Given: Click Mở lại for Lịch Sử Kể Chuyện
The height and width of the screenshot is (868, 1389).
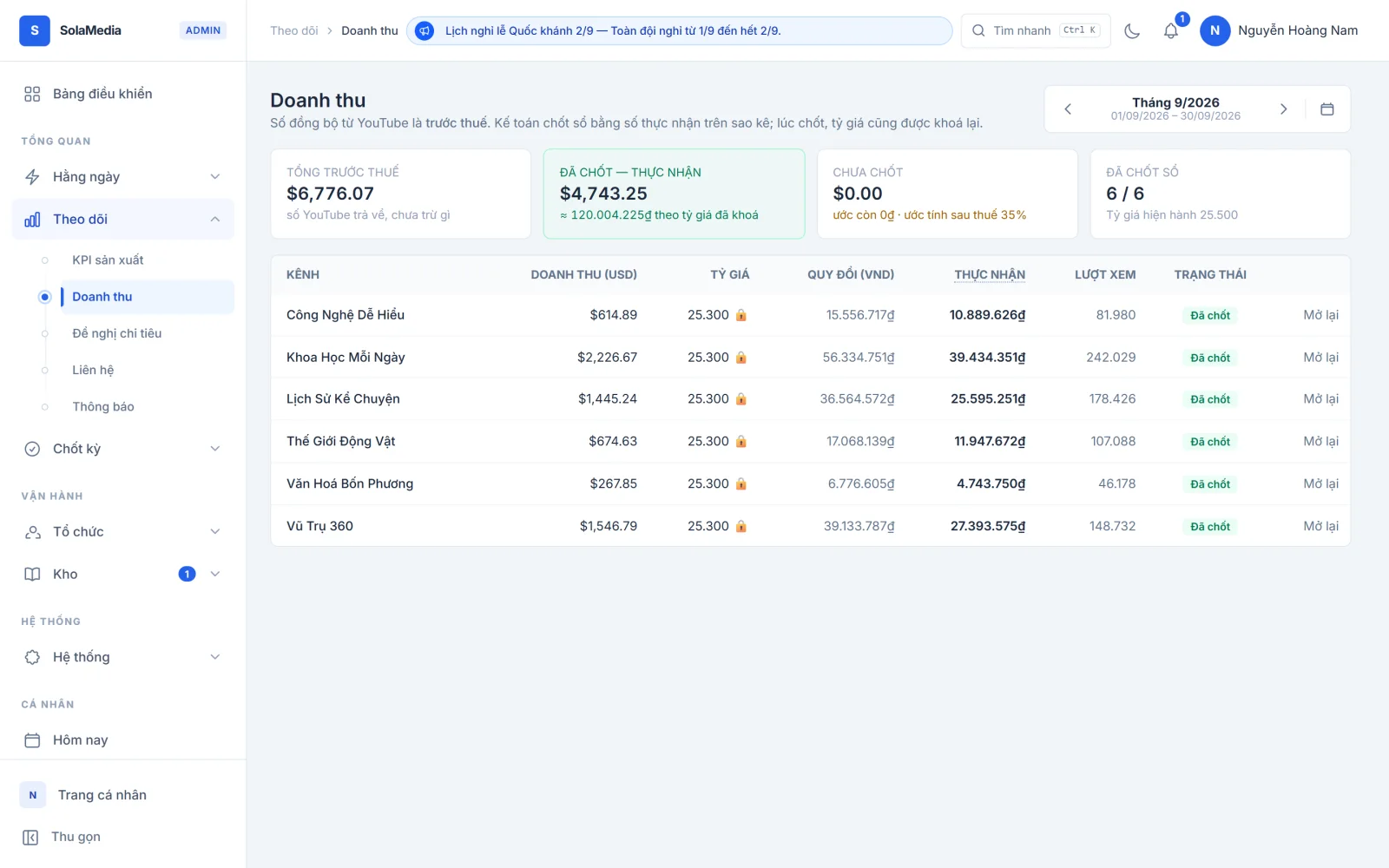Looking at the screenshot, I should pos(1320,399).
